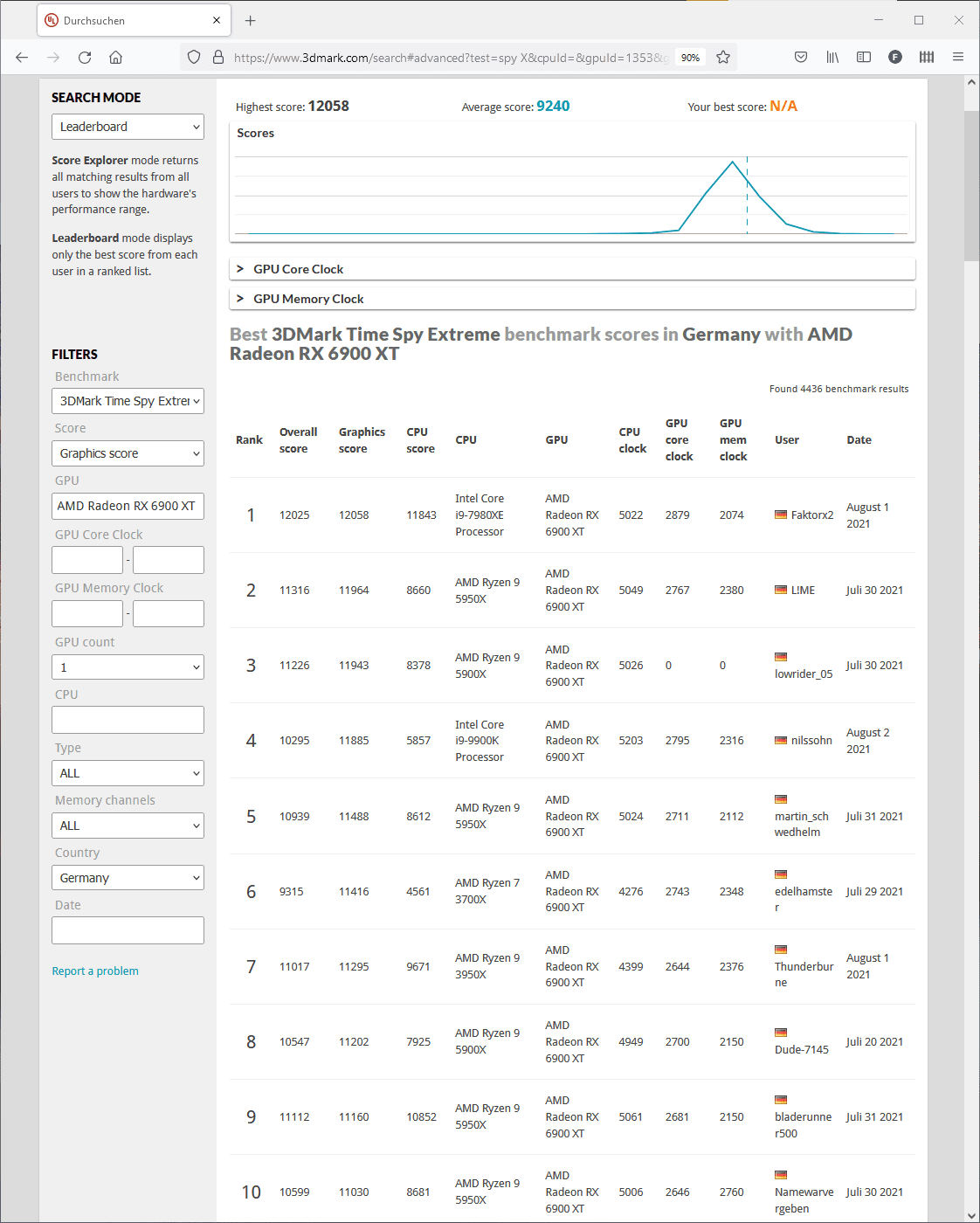Click the tracking protection shield icon
980x1223 pixels.
194,58
